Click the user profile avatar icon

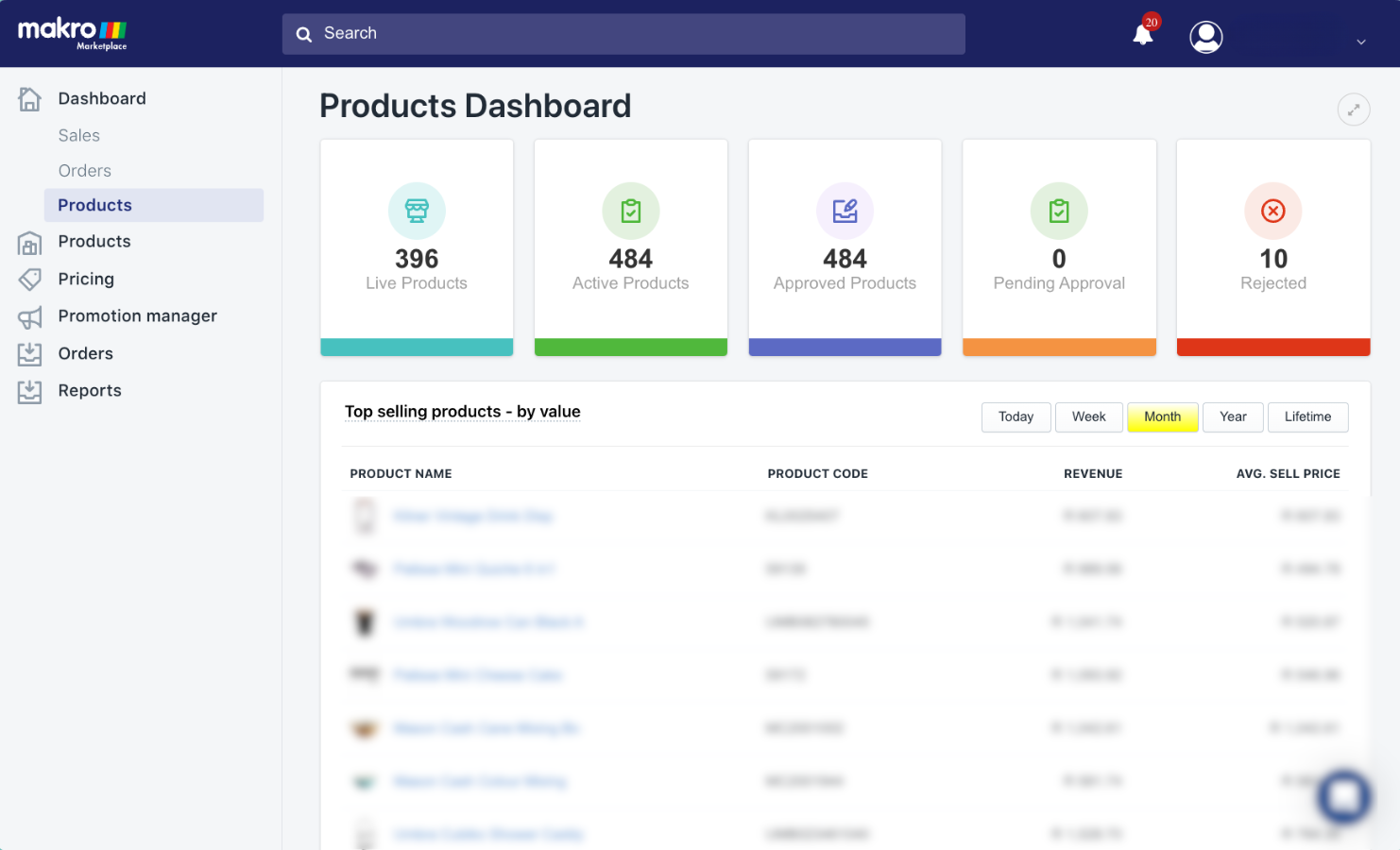tap(1206, 37)
